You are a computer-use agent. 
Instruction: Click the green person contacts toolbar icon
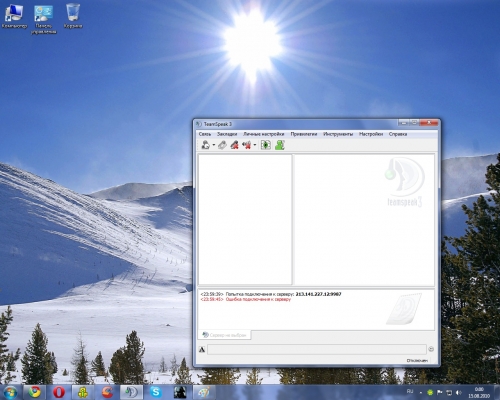(280, 145)
